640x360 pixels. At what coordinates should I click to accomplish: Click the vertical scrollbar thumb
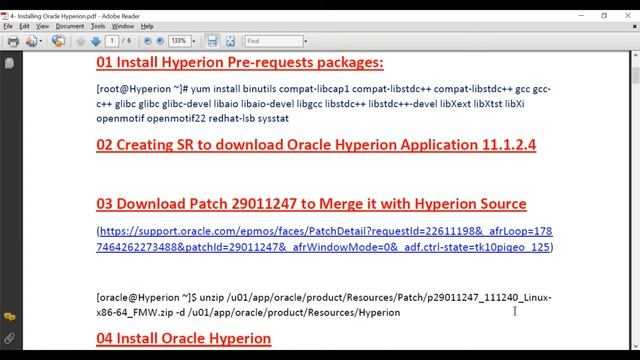[x=635, y=76]
